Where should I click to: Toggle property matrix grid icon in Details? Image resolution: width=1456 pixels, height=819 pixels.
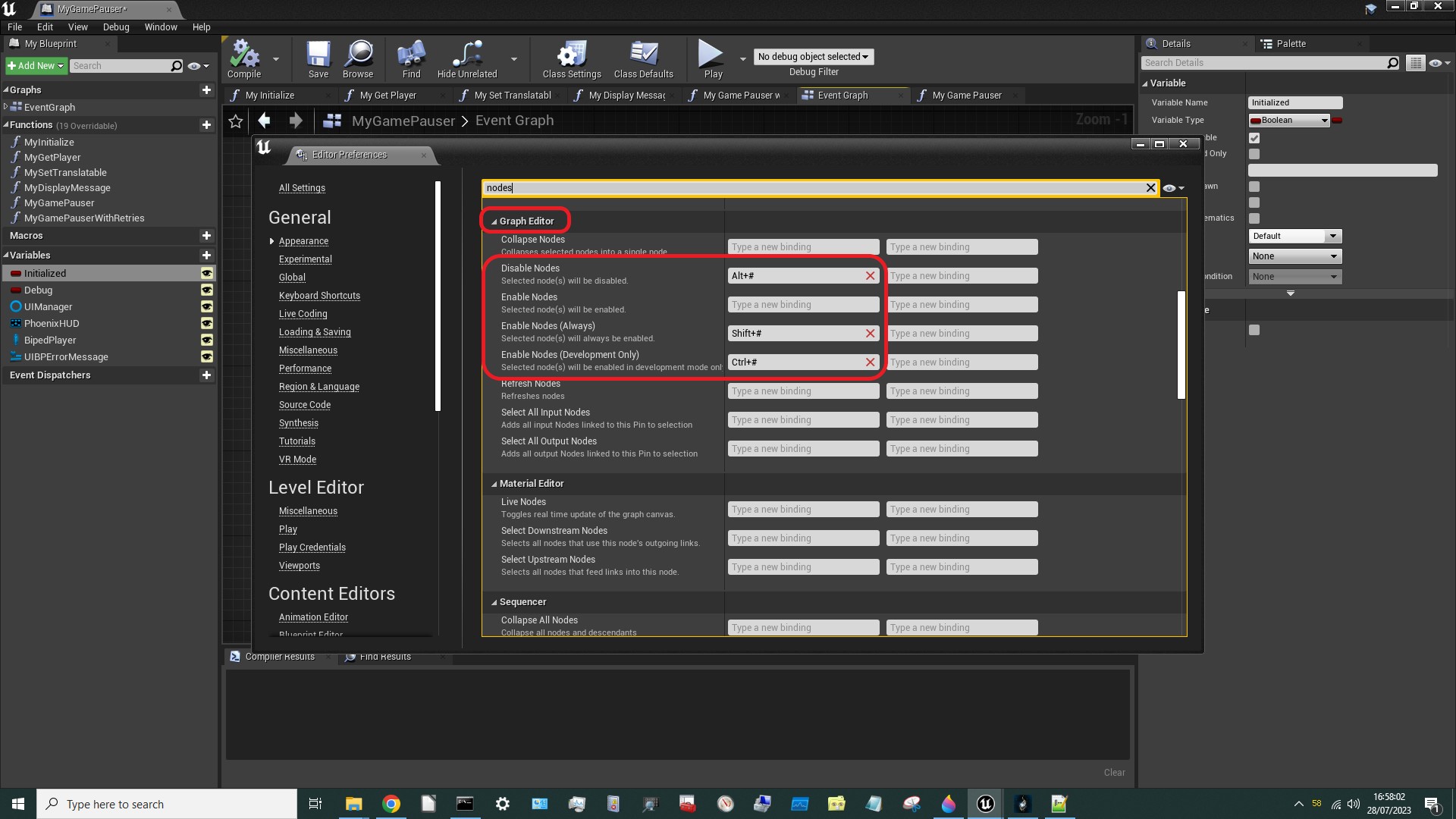(1415, 63)
